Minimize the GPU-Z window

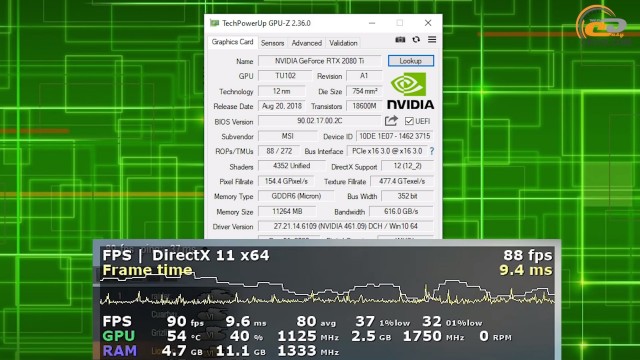click(x=372, y=23)
